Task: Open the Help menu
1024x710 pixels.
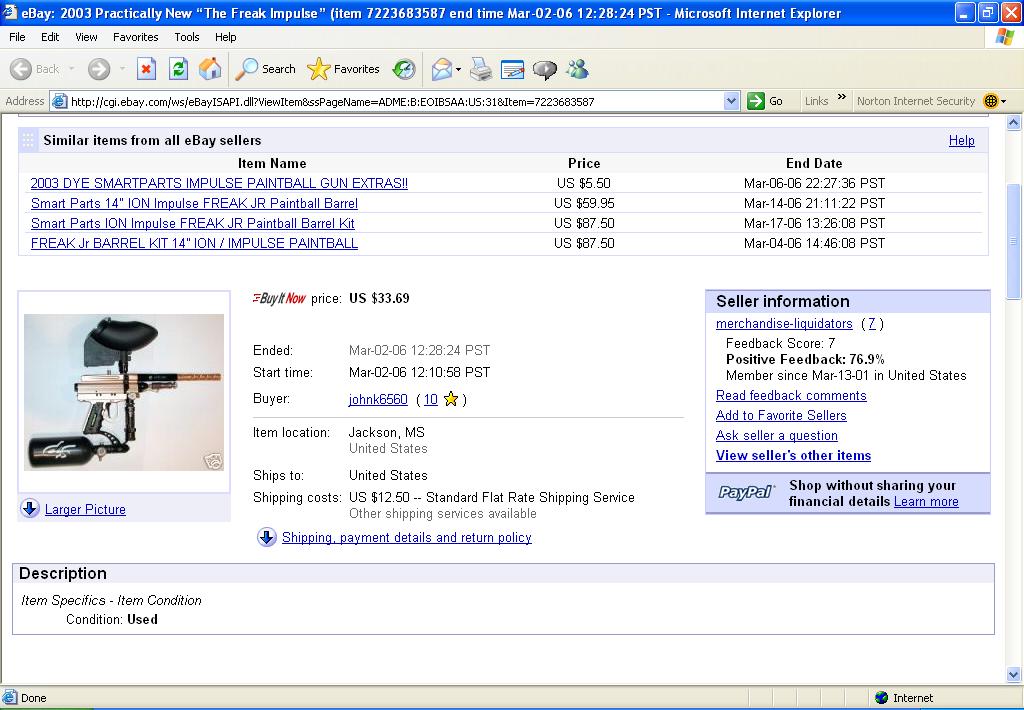Action: pyautogui.click(x=225, y=37)
